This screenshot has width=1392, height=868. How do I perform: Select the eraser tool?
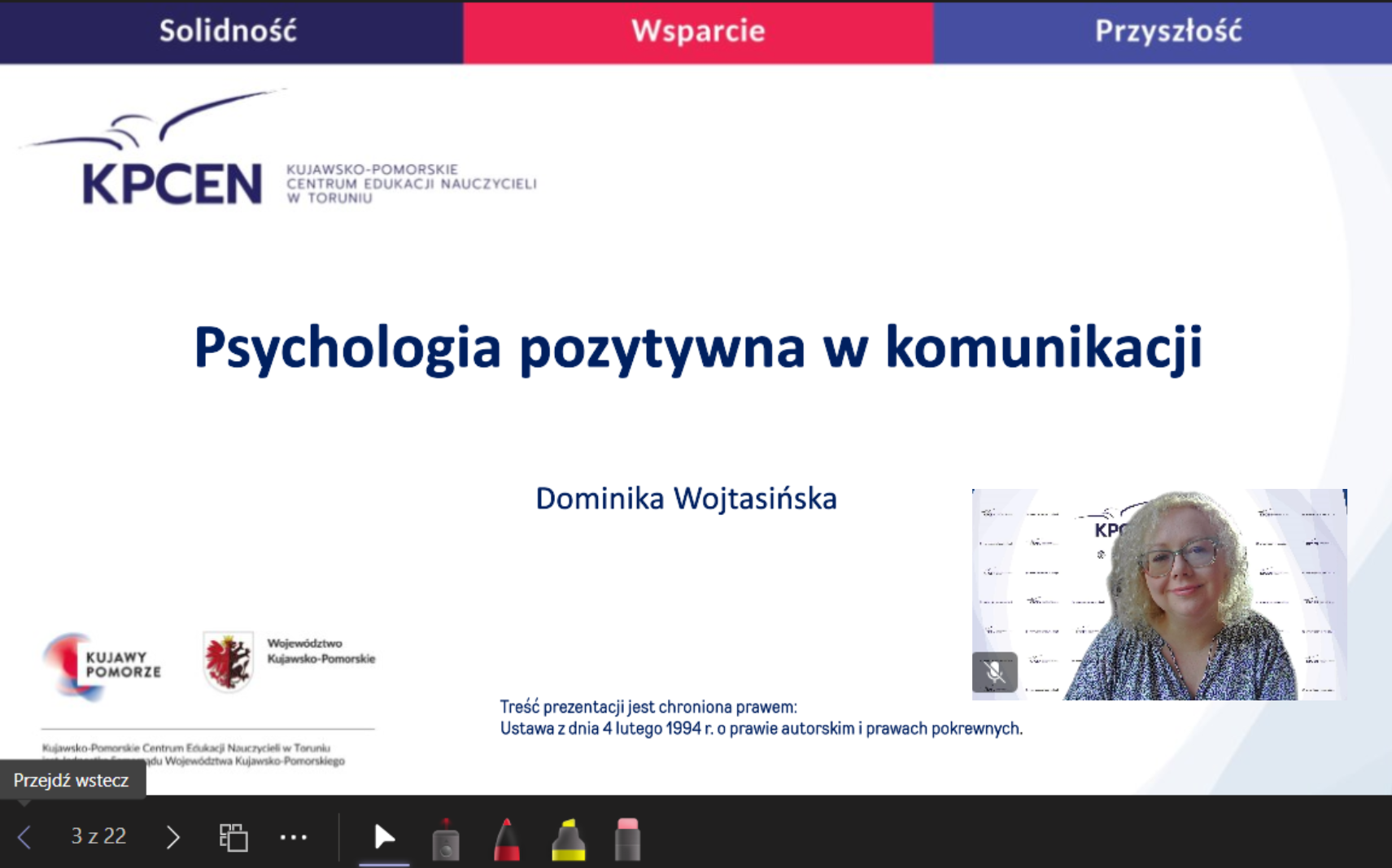627,839
